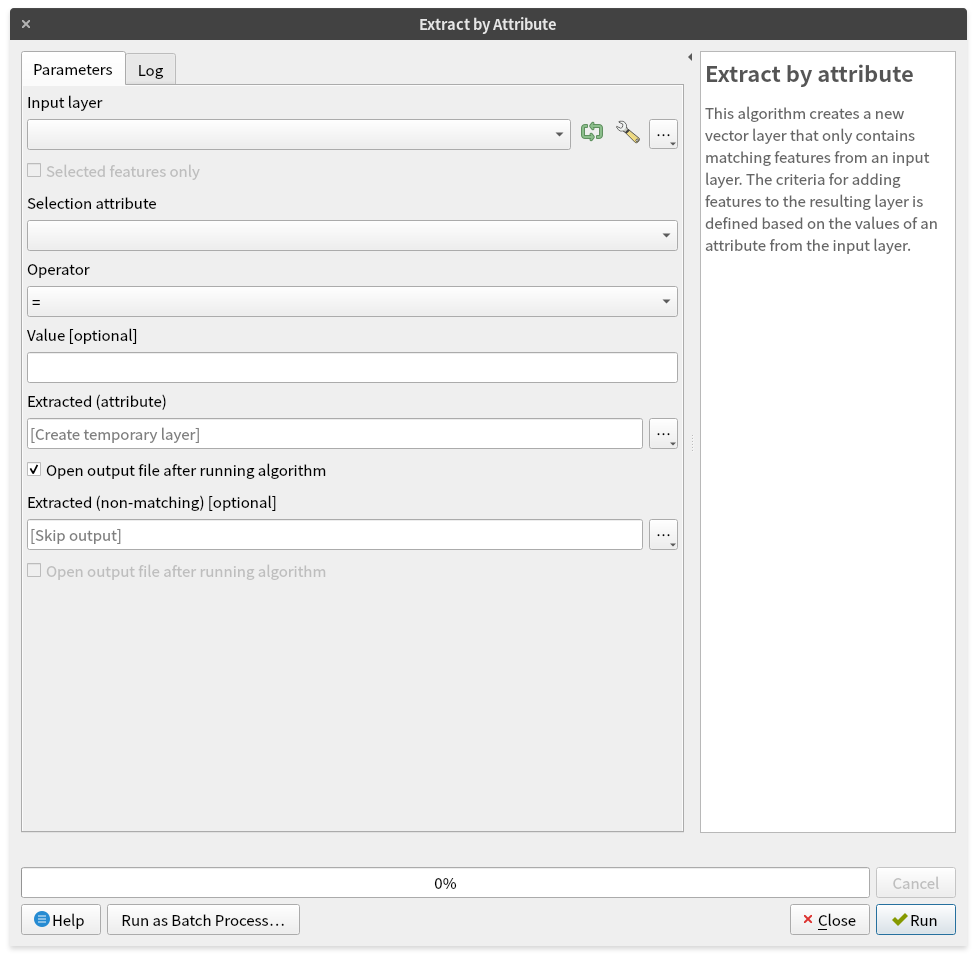Viewport: 977px width, 957px height.
Task: Open advanced options wrench icon
Action: point(627,133)
